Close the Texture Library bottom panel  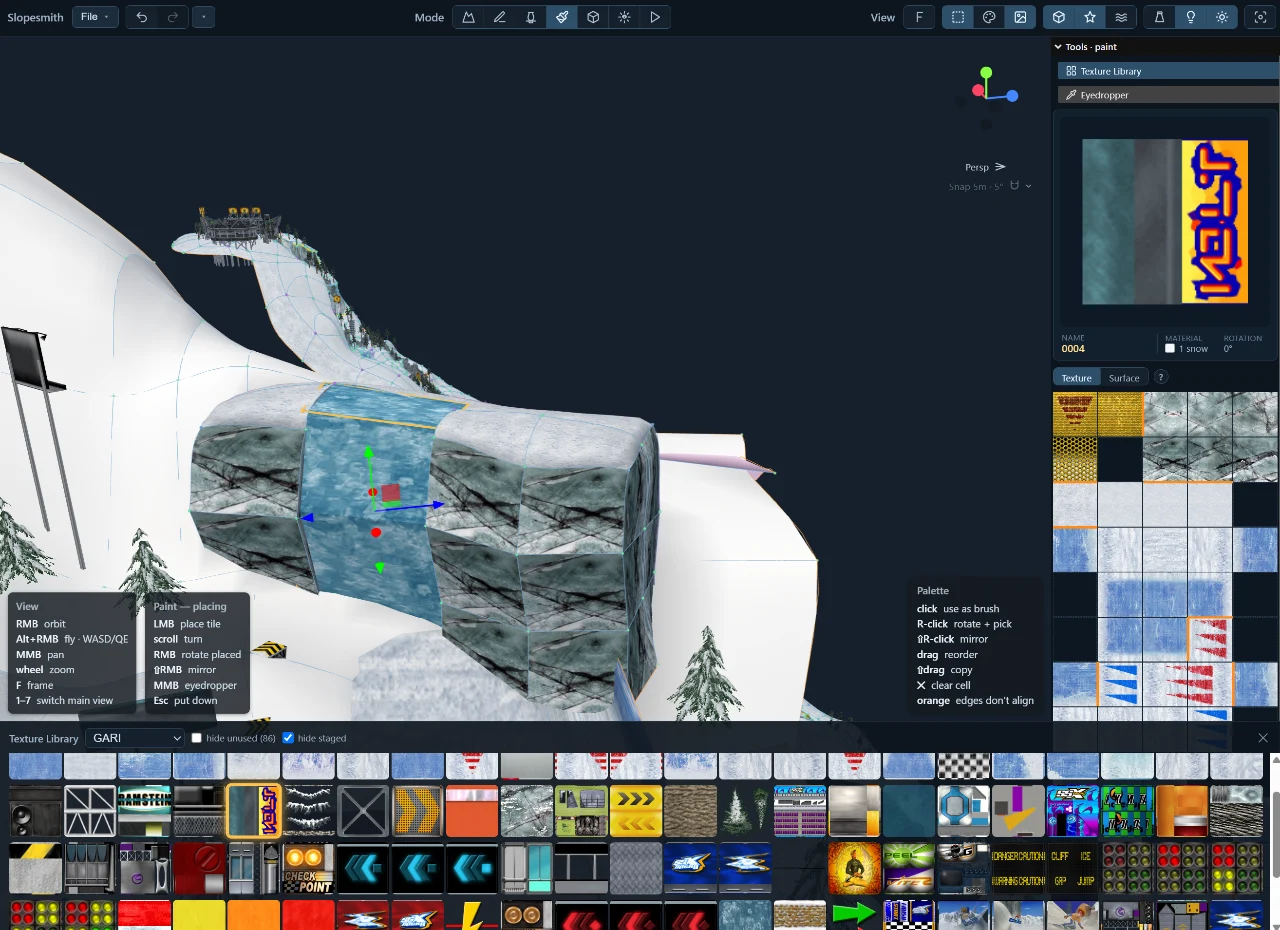1263,738
